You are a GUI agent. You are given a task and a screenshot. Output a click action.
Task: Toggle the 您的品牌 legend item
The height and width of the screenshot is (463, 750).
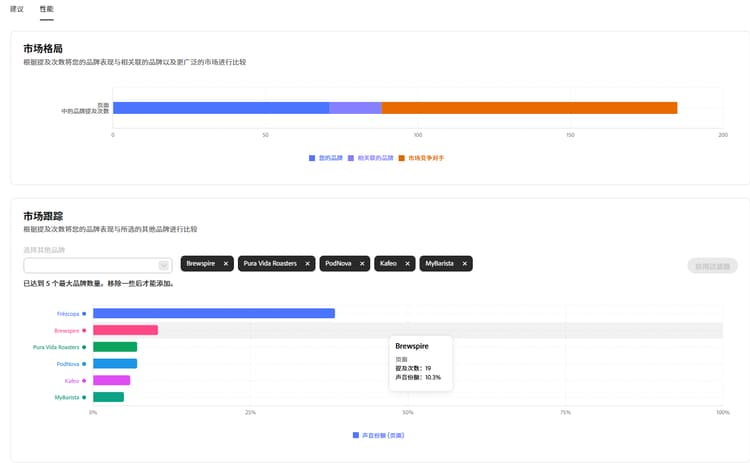pos(326,158)
